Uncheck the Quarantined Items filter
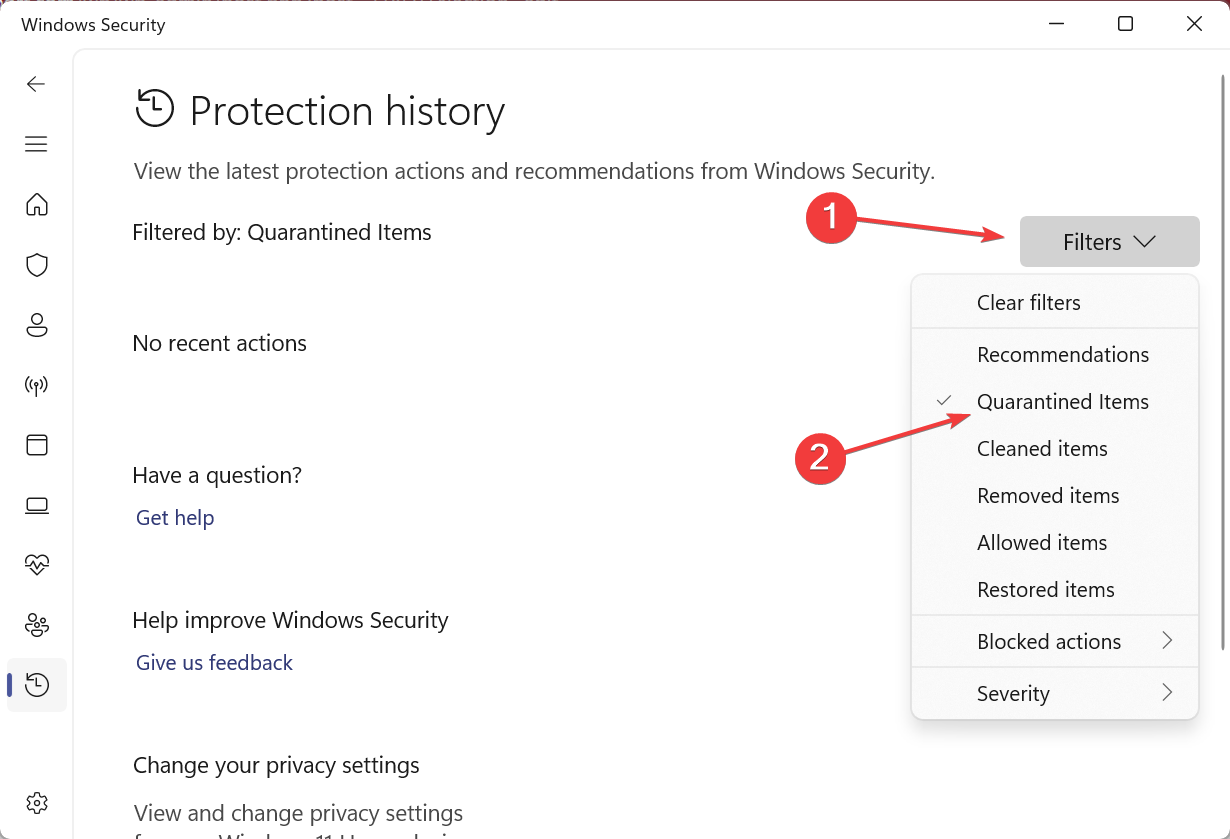 (x=1062, y=402)
